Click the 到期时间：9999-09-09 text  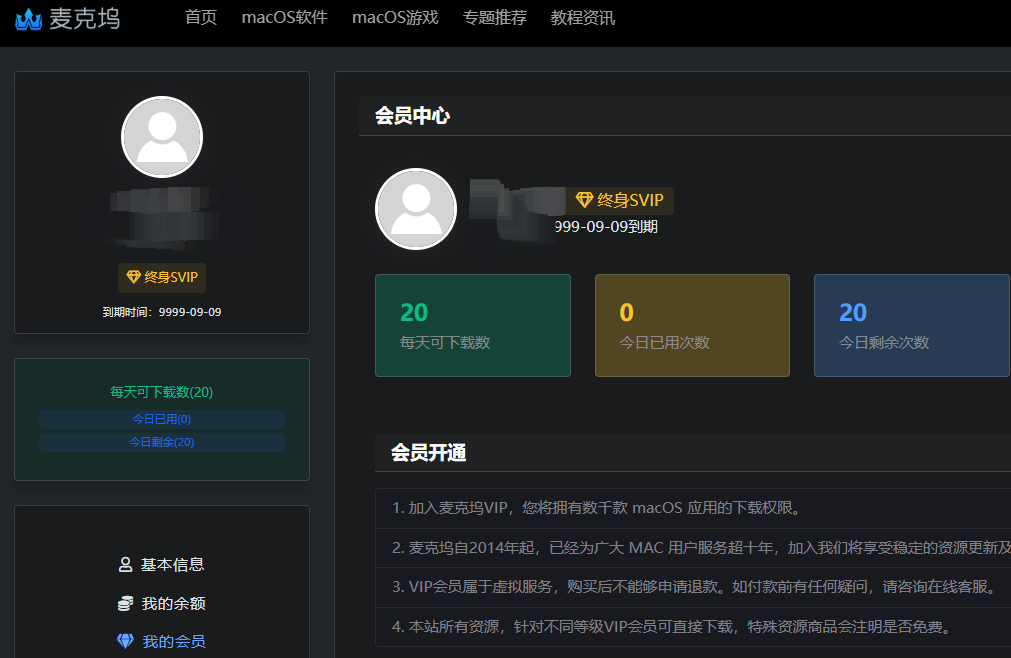(x=162, y=312)
